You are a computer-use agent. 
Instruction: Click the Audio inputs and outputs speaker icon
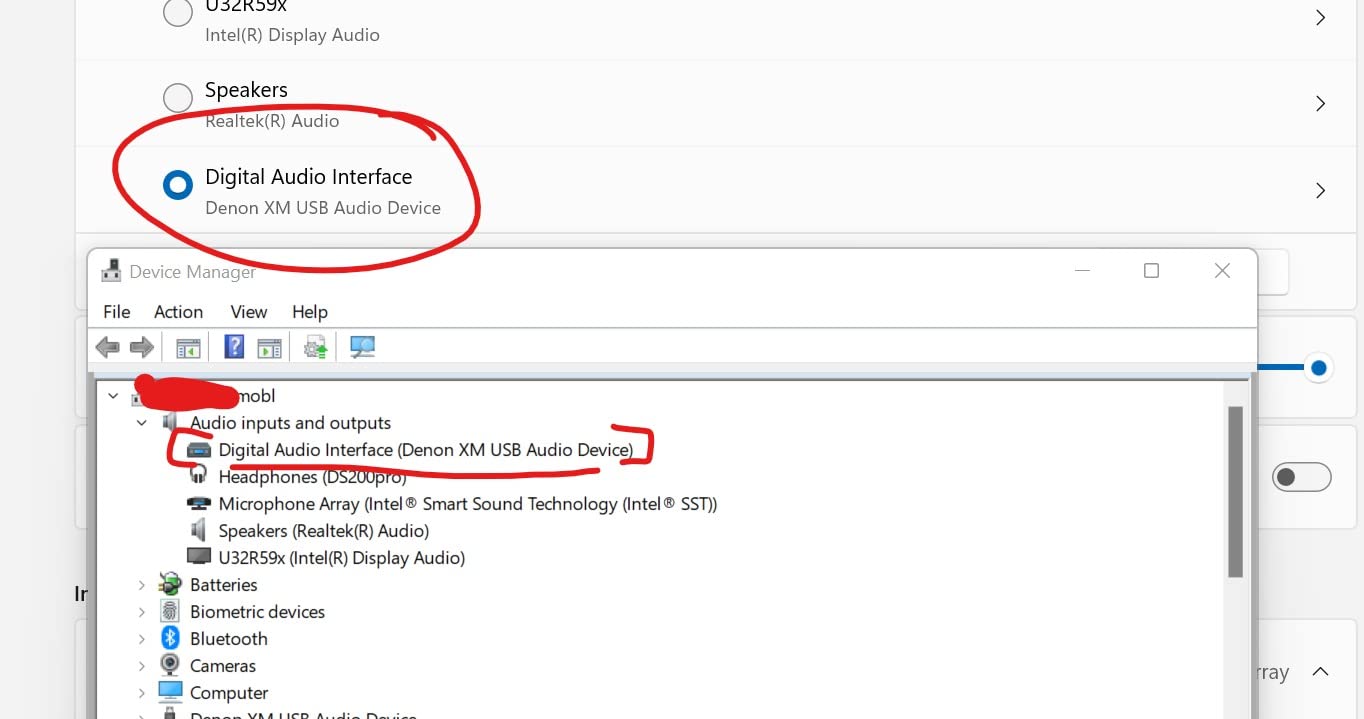(x=171, y=423)
